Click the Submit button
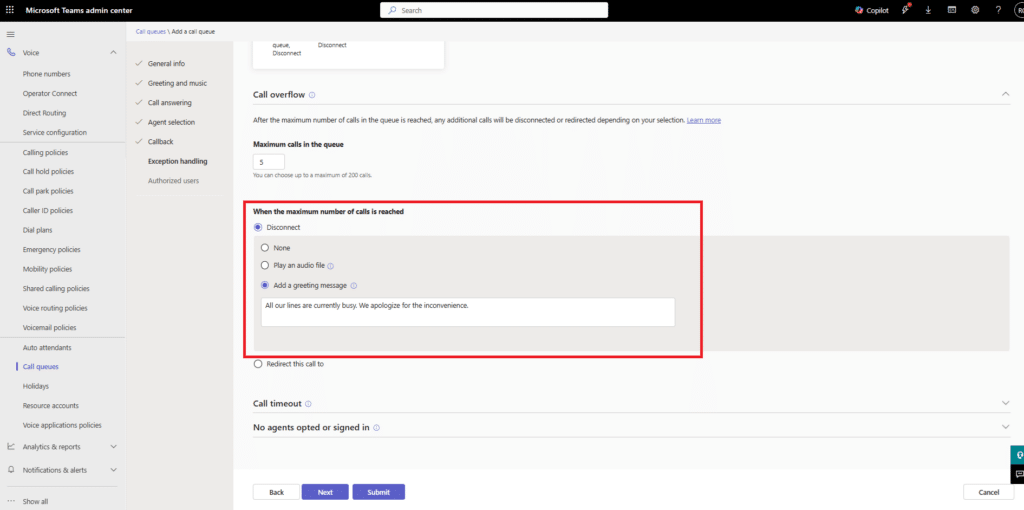The width and height of the screenshot is (1024, 510). pyautogui.click(x=378, y=492)
